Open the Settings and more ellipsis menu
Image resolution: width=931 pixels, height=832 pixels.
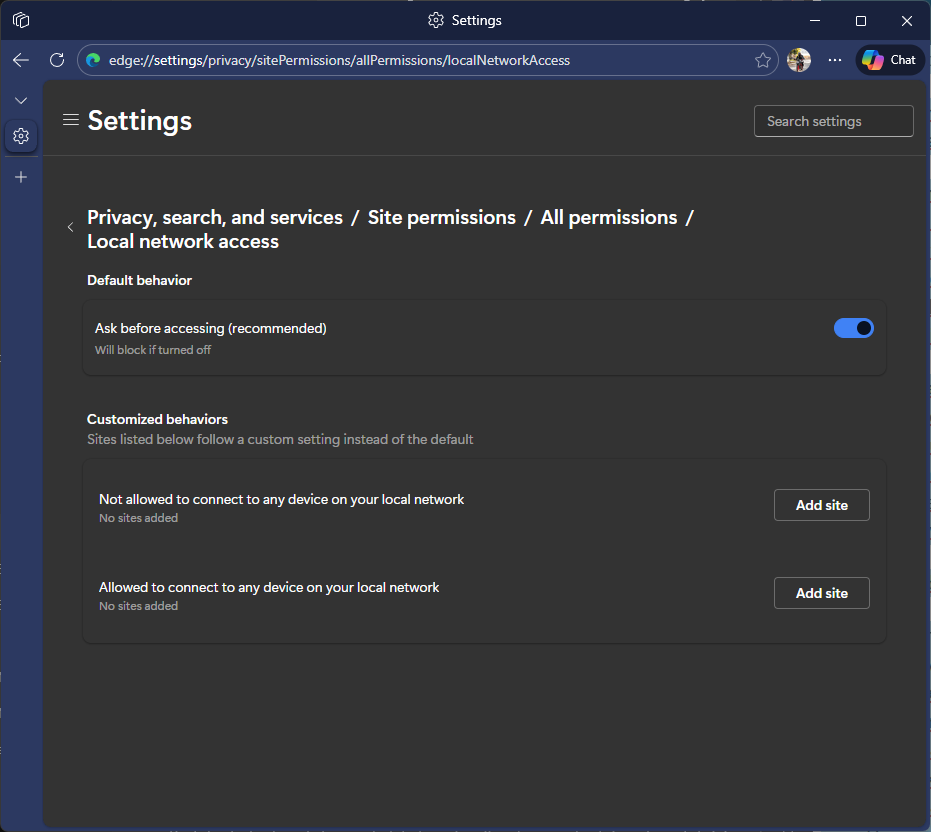835,60
